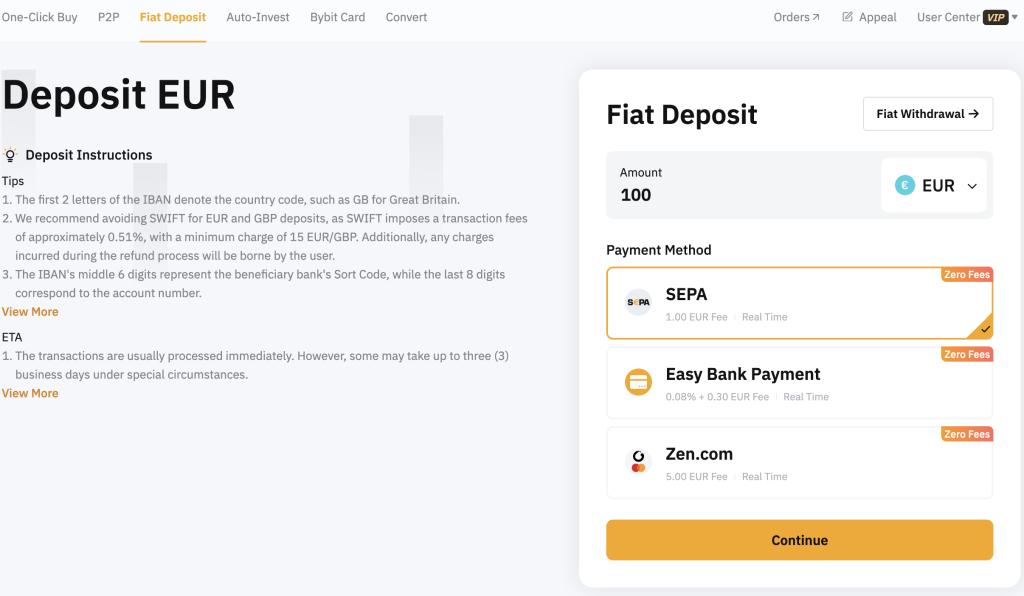Pick Zen.com as payment method
This screenshot has width=1024, height=596.
pyautogui.click(x=799, y=462)
